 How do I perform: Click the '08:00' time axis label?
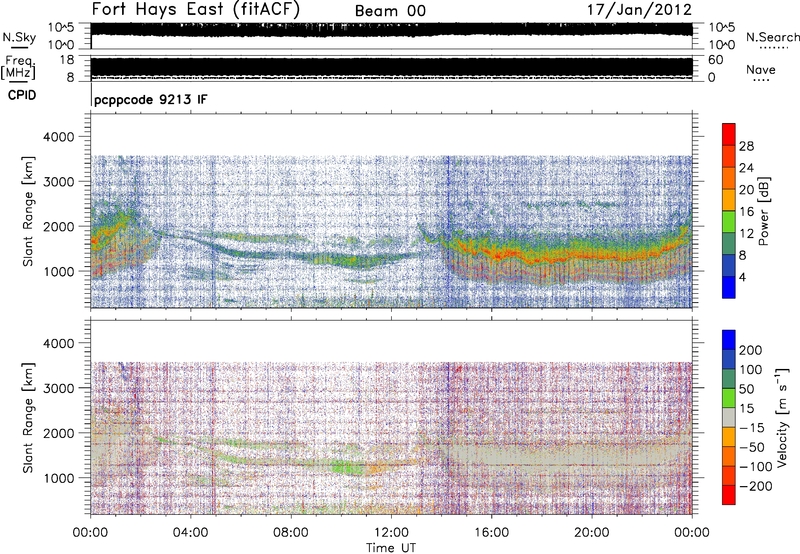click(x=291, y=533)
